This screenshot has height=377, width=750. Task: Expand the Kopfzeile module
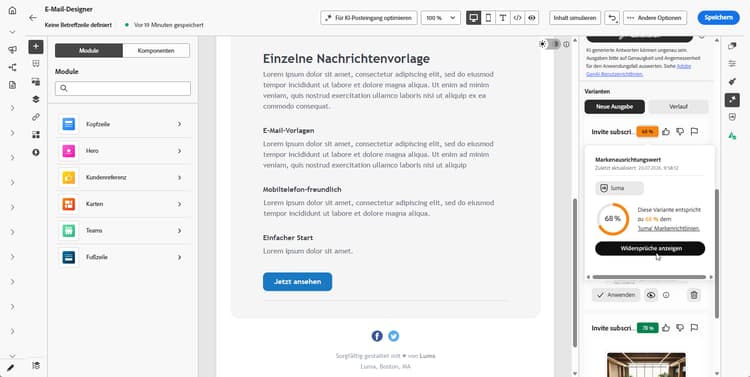coord(123,124)
